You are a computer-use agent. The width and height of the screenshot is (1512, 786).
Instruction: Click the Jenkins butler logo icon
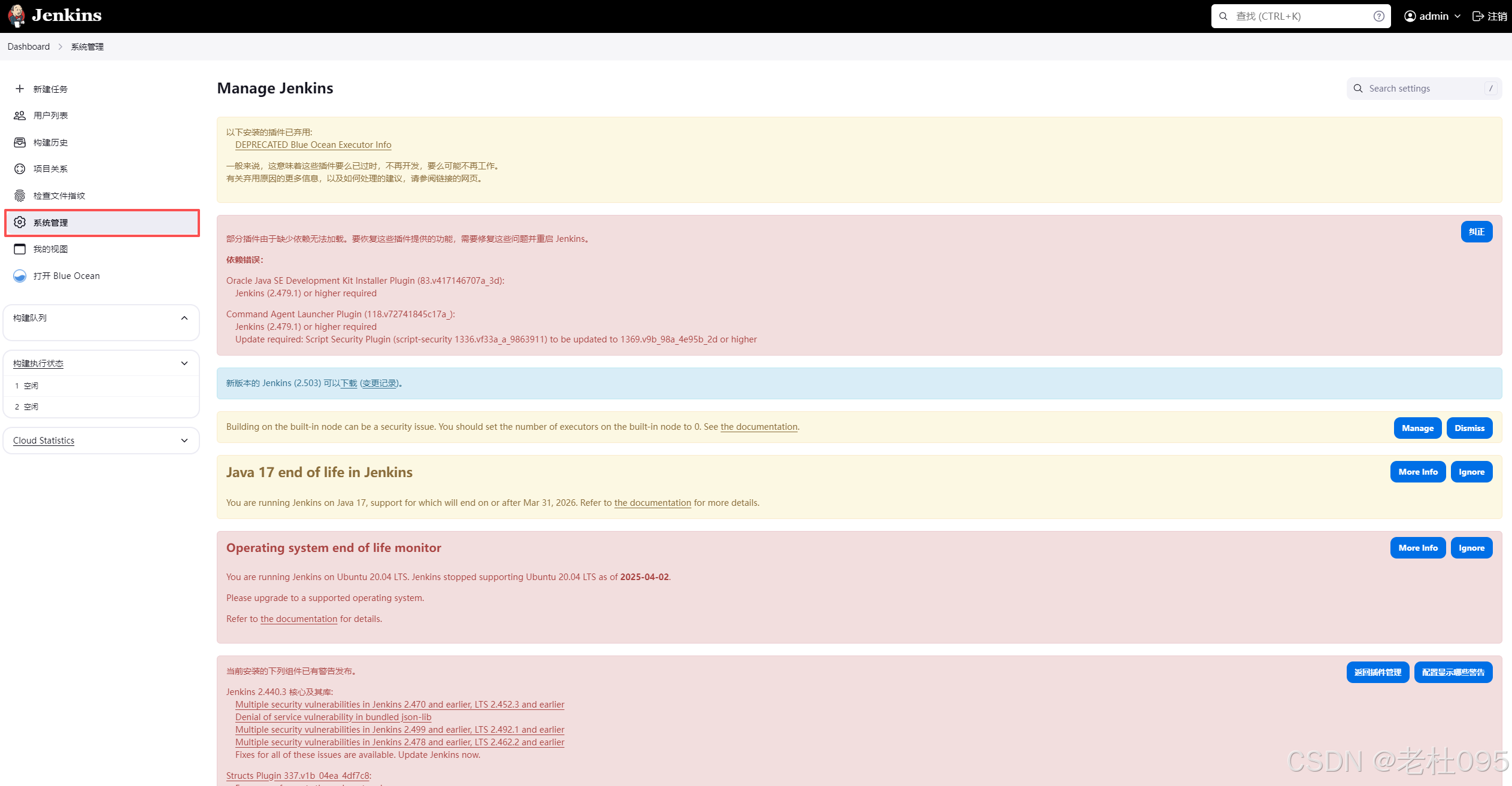17,16
